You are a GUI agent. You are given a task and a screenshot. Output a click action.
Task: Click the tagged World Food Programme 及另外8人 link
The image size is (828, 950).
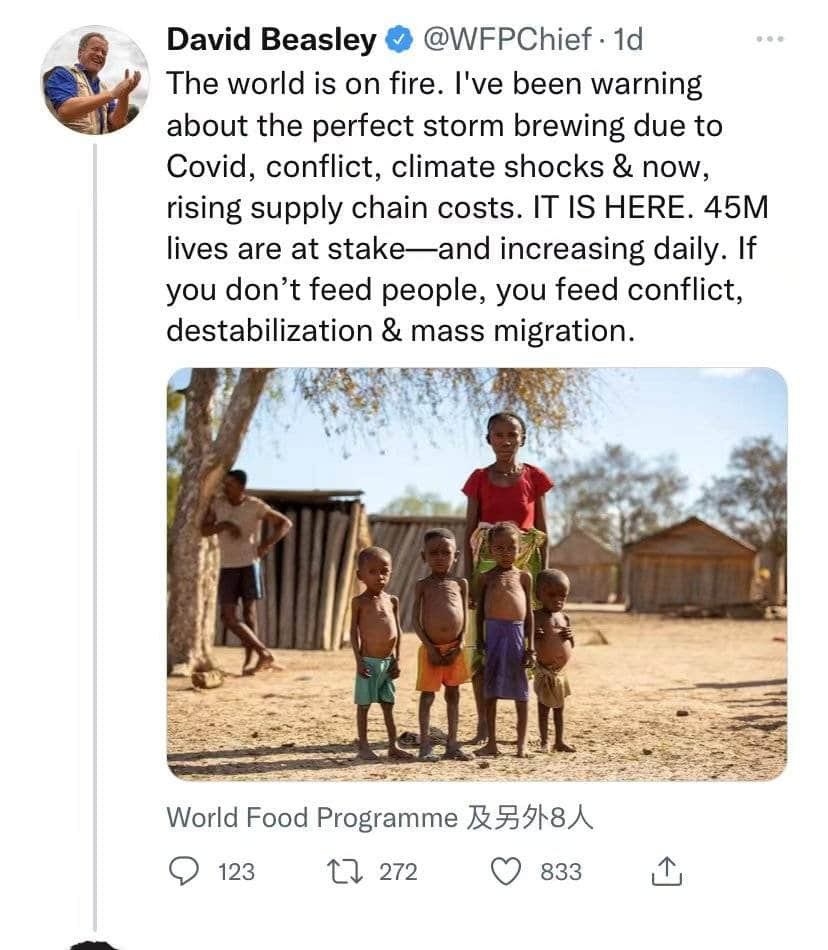(x=380, y=818)
